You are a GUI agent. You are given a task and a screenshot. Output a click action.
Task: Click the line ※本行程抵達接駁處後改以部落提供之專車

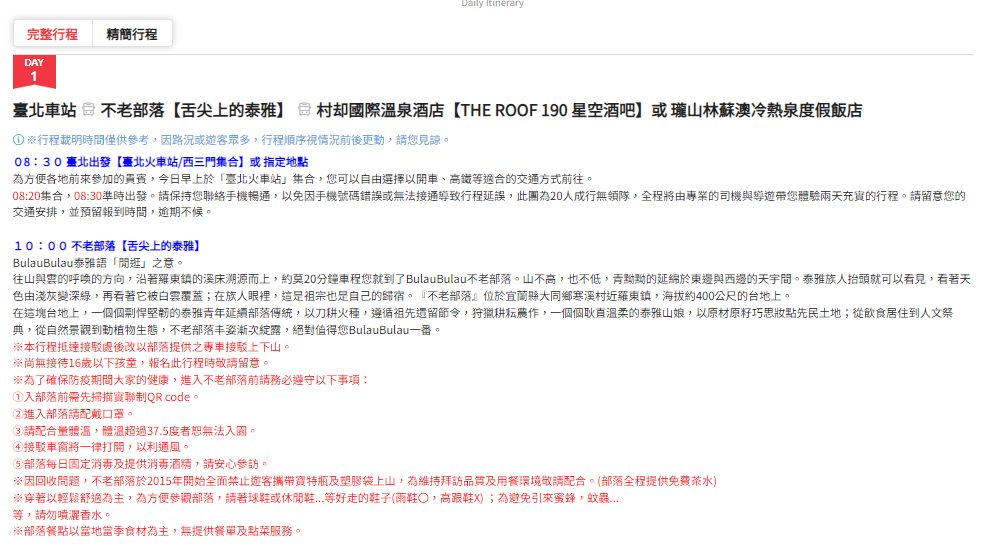point(151,347)
